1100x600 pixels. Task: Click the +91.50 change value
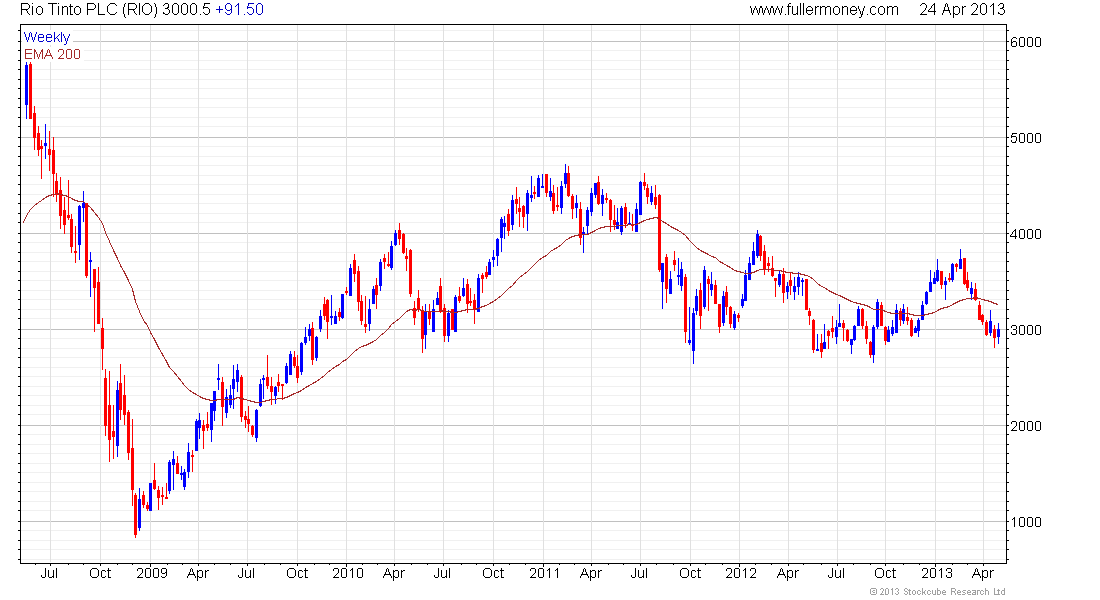[240, 10]
